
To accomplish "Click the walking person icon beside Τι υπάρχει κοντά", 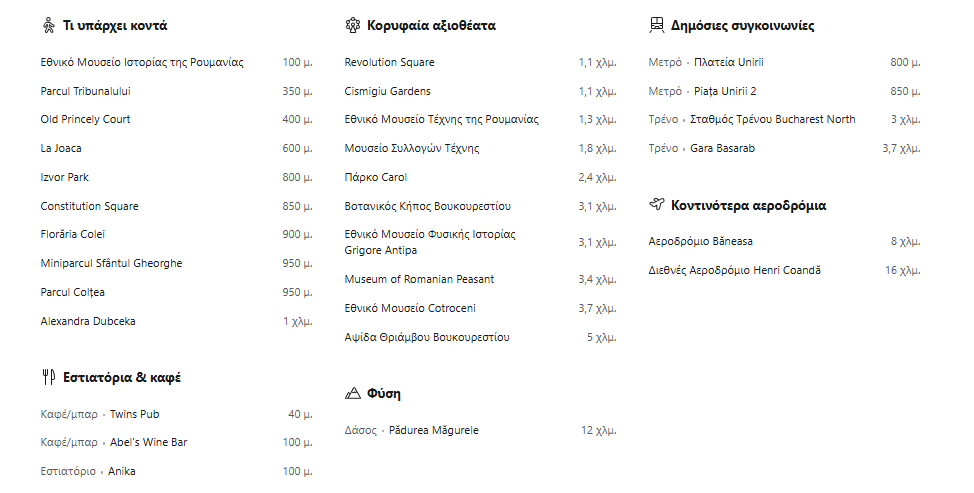I will (49, 25).
